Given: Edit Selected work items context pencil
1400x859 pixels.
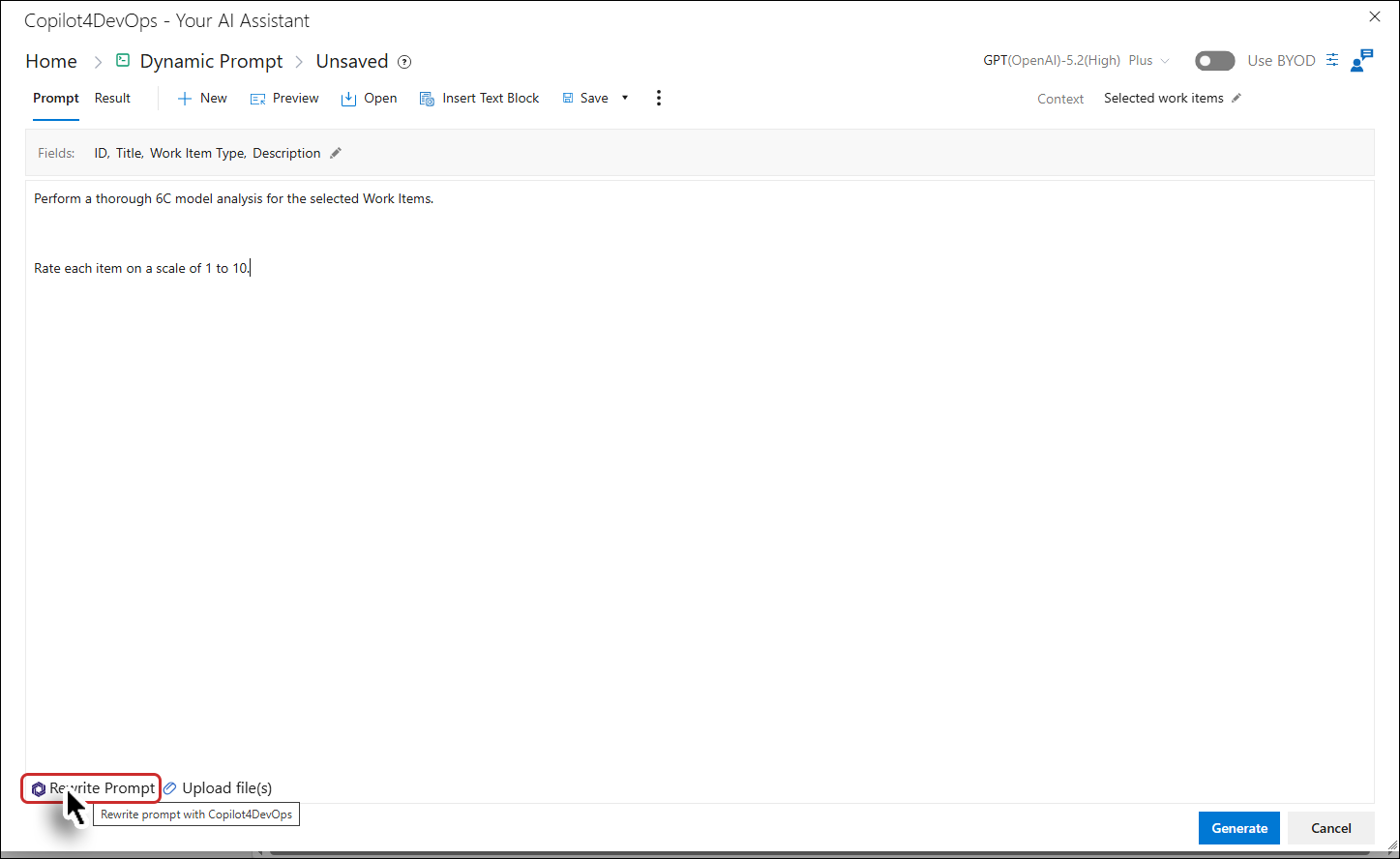Looking at the screenshot, I should (x=1236, y=98).
